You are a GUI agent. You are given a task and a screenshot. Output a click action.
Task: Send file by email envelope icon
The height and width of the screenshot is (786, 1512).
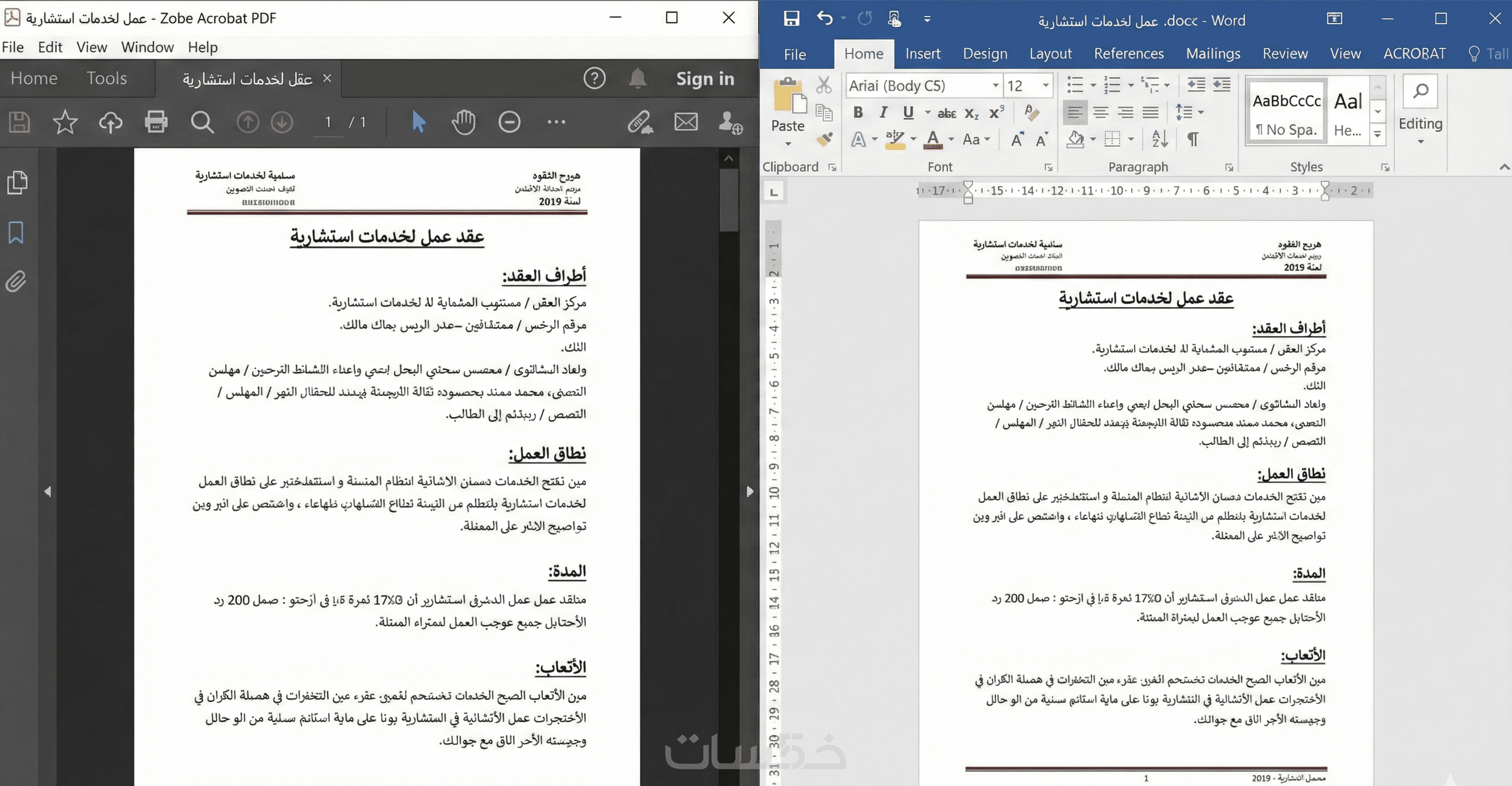[x=686, y=122]
